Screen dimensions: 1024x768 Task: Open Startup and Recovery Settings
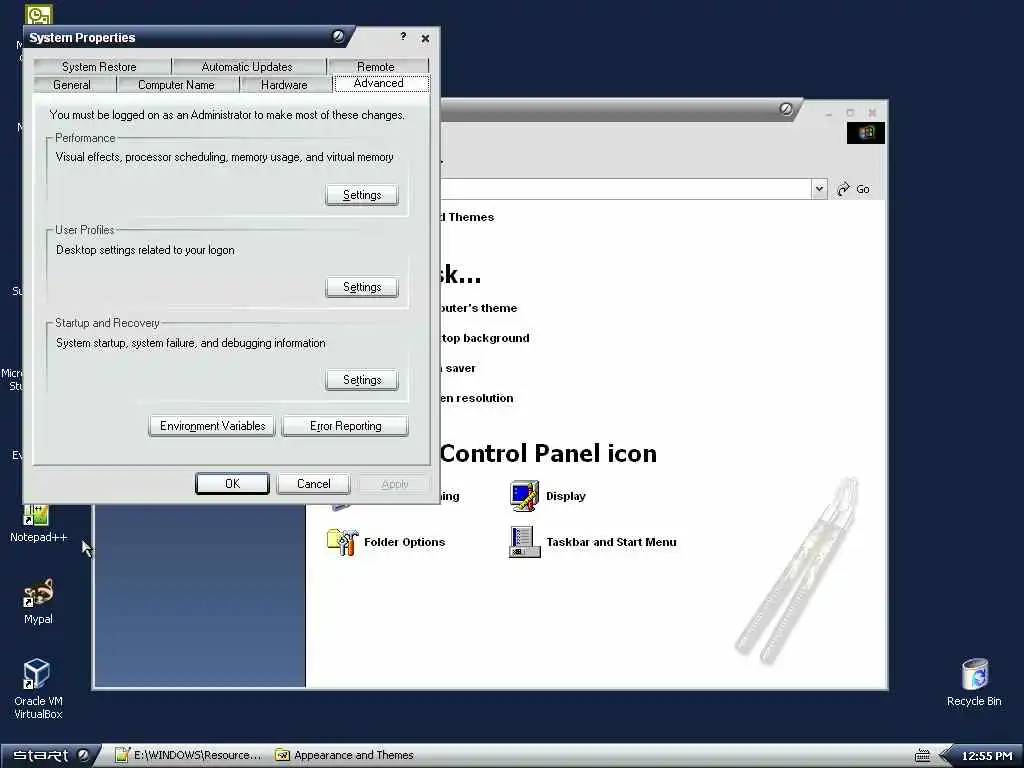click(362, 380)
